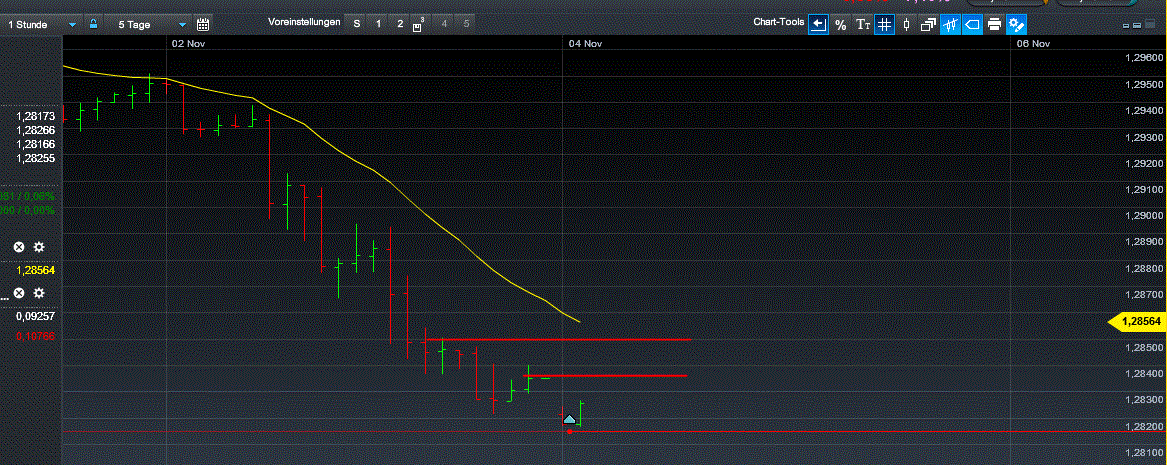Open the text size Tт tool
Image resolution: width=1167 pixels, height=465 pixels.
click(x=863, y=25)
